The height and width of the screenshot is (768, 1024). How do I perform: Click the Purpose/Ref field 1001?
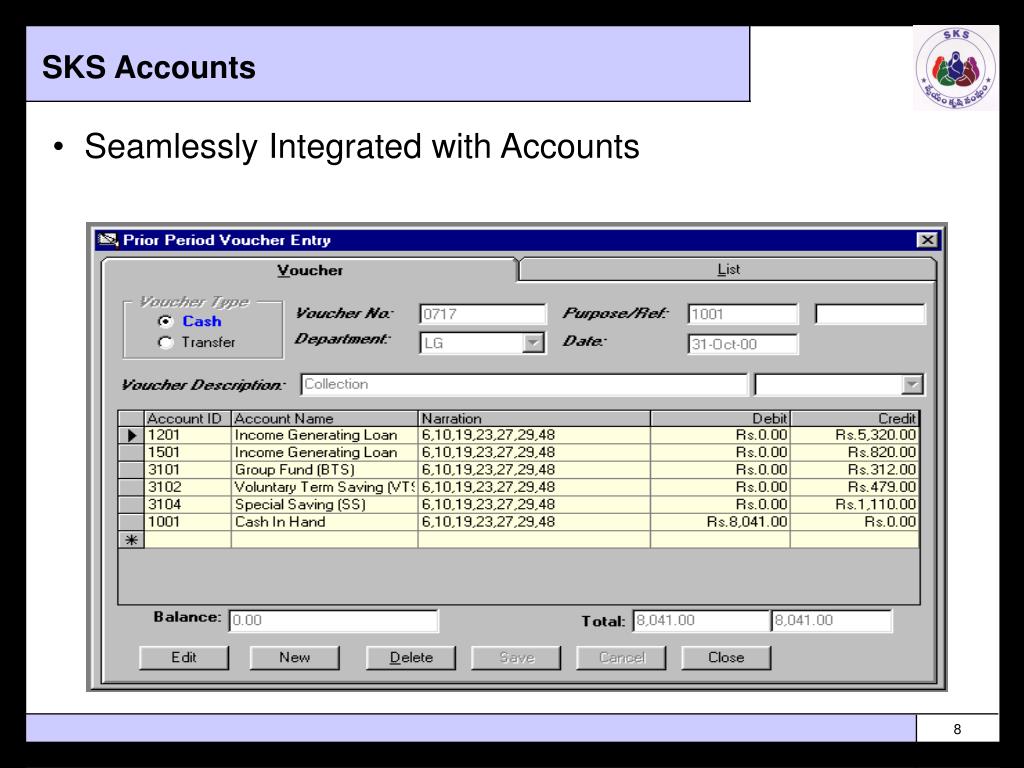click(743, 314)
